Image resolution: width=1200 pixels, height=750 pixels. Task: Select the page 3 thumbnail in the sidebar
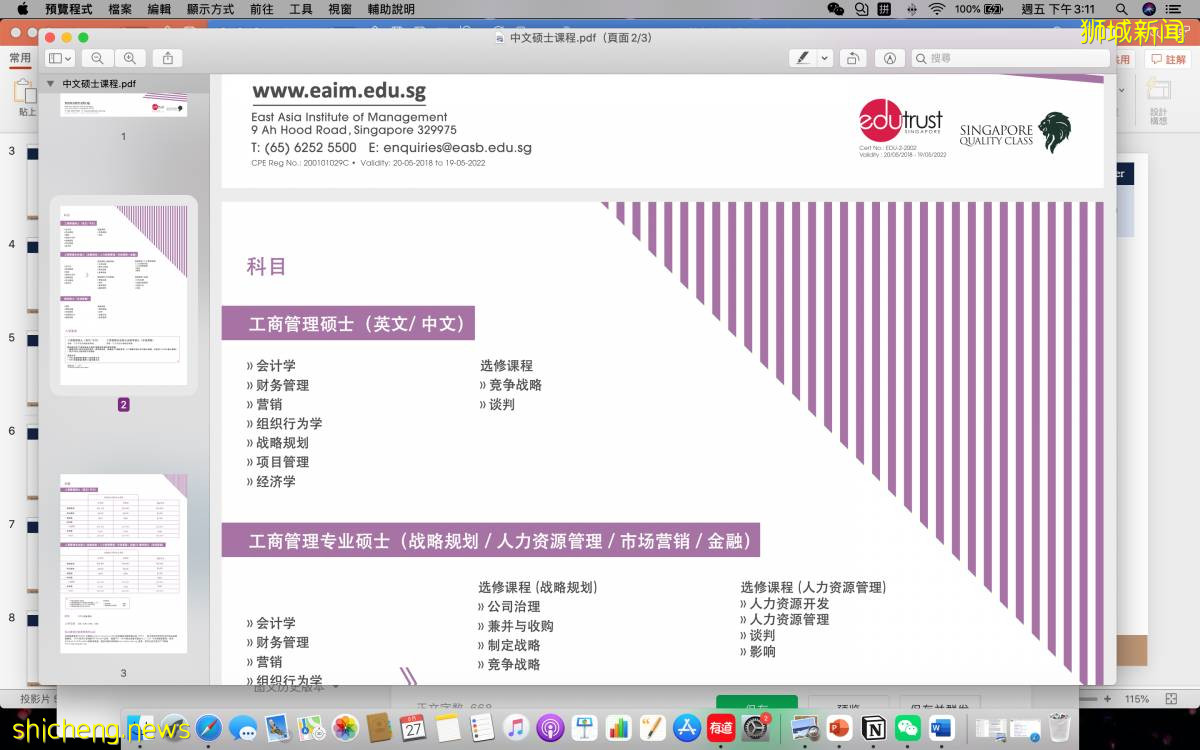pyautogui.click(x=123, y=562)
